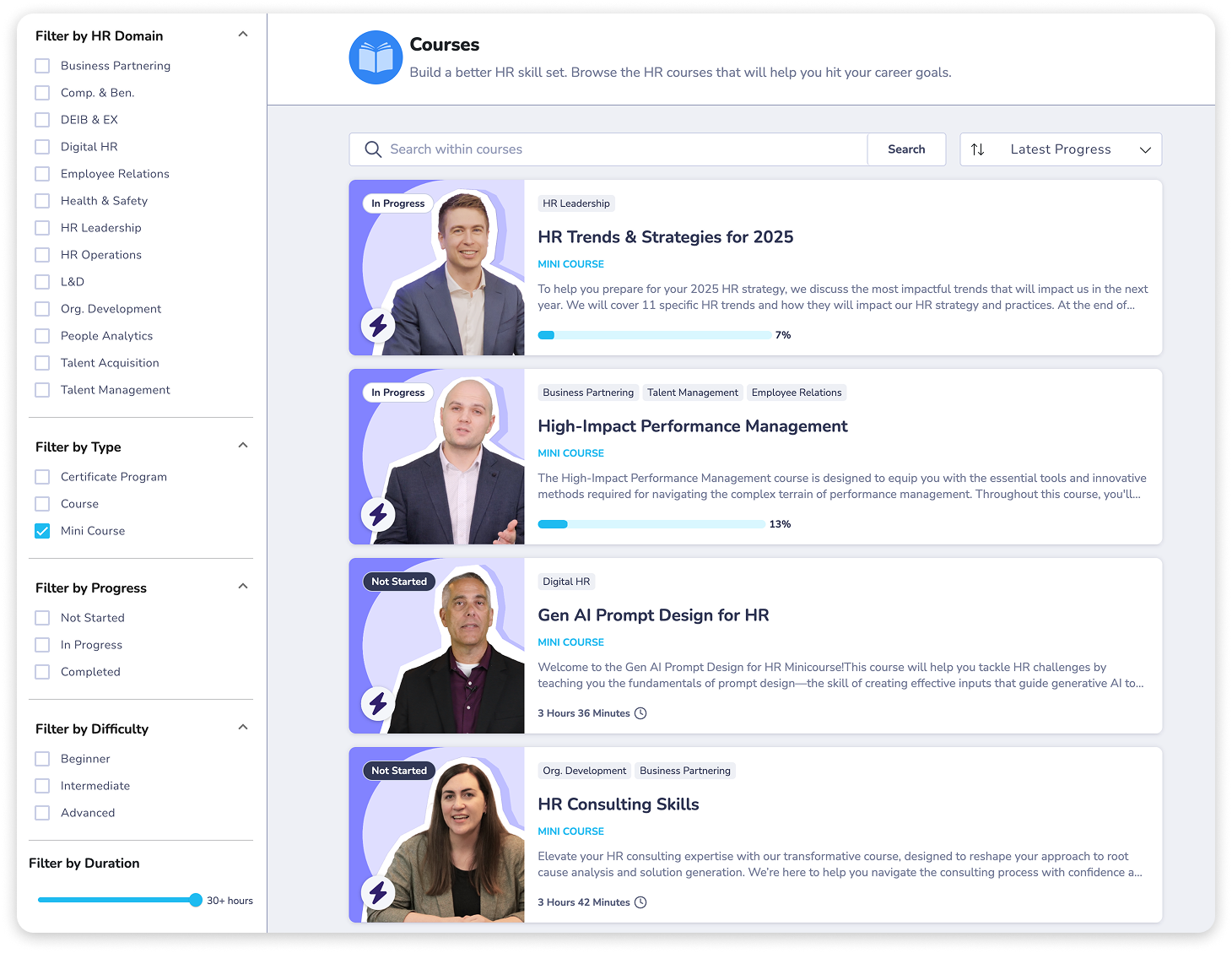
Task: Open the HR Consulting Skills course title
Action: [619, 804]
